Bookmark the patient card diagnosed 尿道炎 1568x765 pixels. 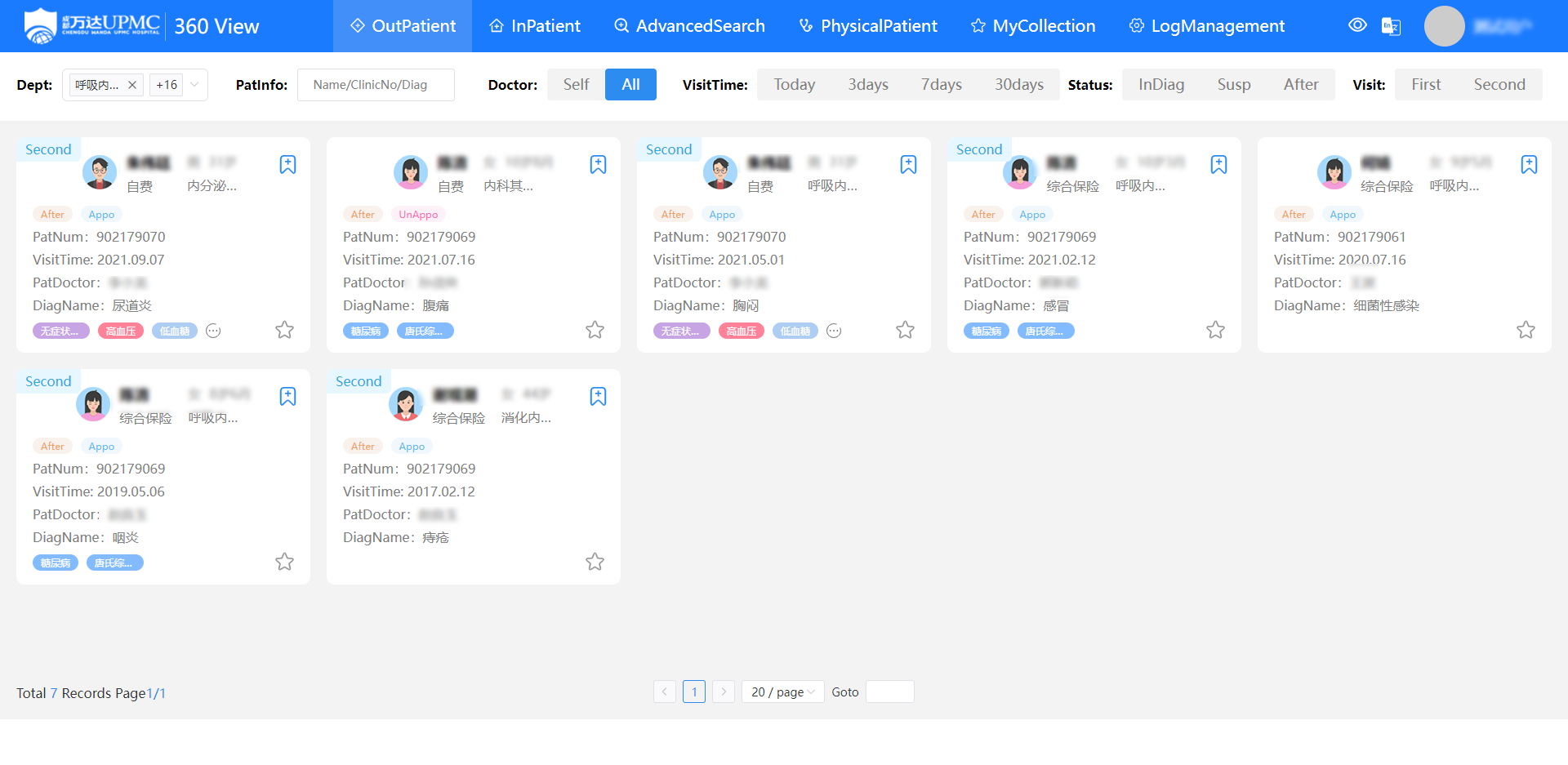click(287, 164)
